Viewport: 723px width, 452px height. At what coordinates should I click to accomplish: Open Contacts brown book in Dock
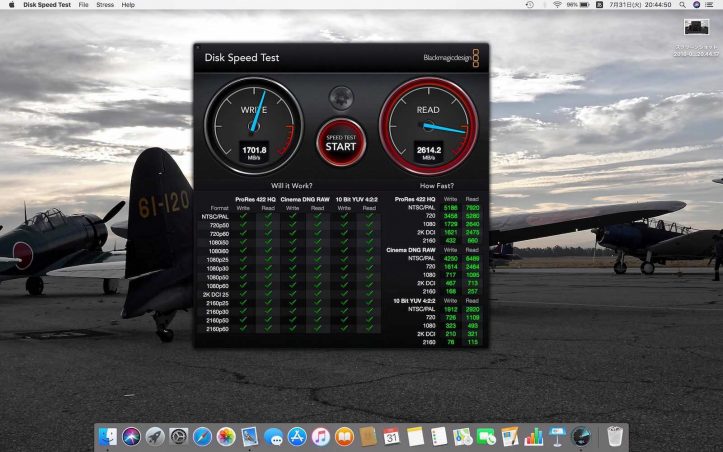coord(368,436)
